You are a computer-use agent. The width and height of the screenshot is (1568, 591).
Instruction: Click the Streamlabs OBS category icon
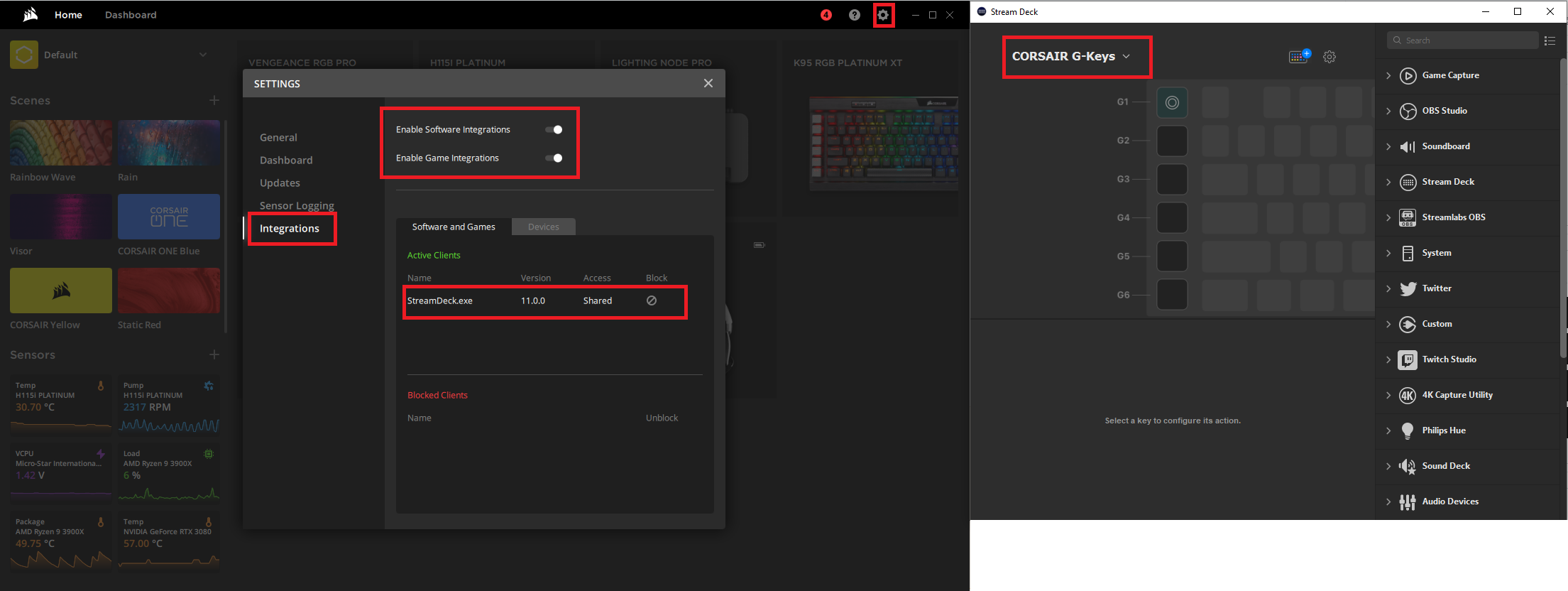pos(1408,217)
